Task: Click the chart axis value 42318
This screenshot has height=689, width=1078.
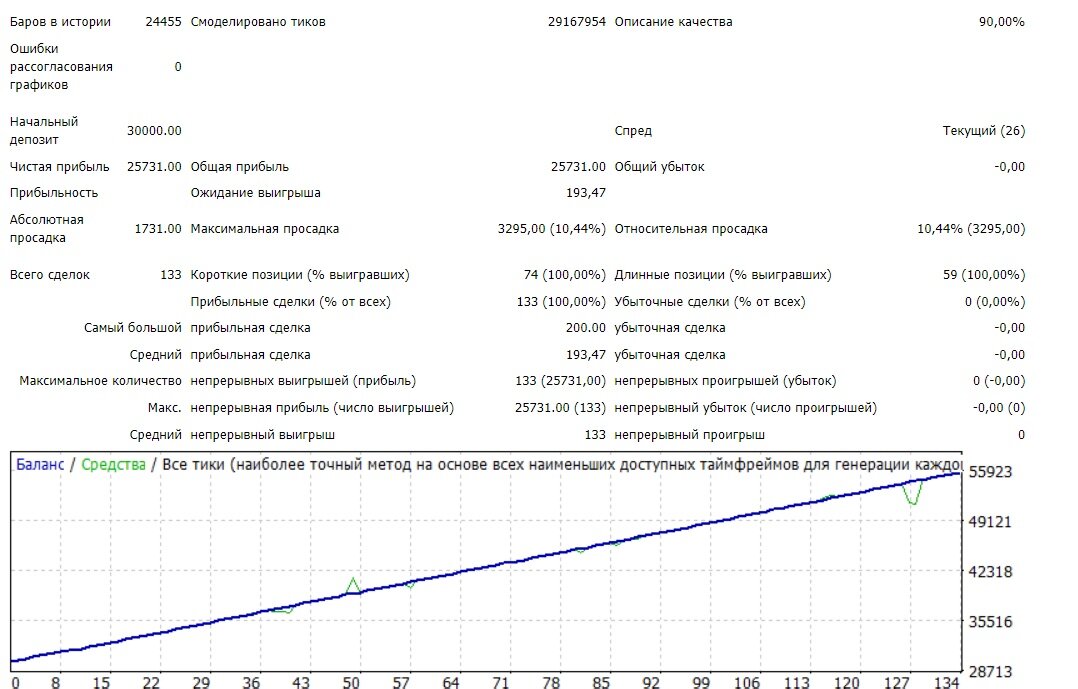Action: click(990, 571)
